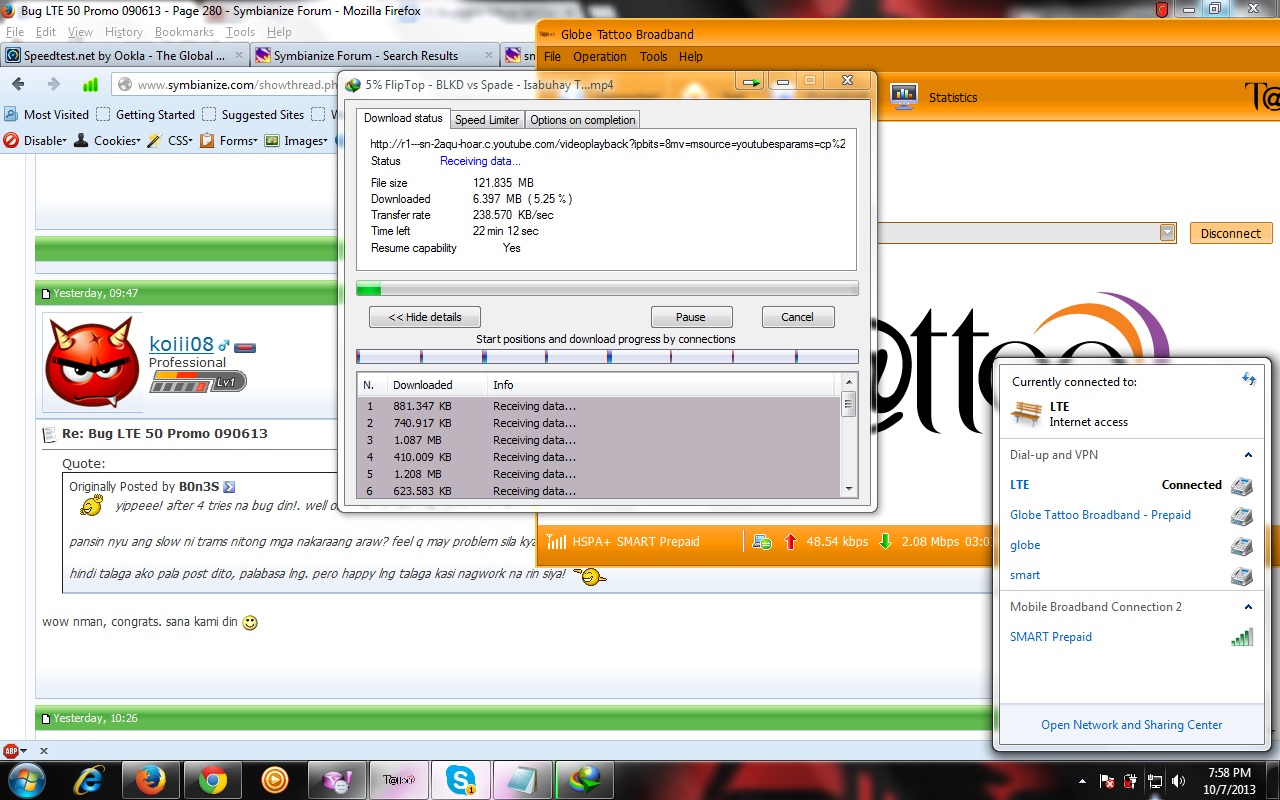Open the CSS dropdown menu
This screenshot has width=1280, height=800.
pos(190,141)
